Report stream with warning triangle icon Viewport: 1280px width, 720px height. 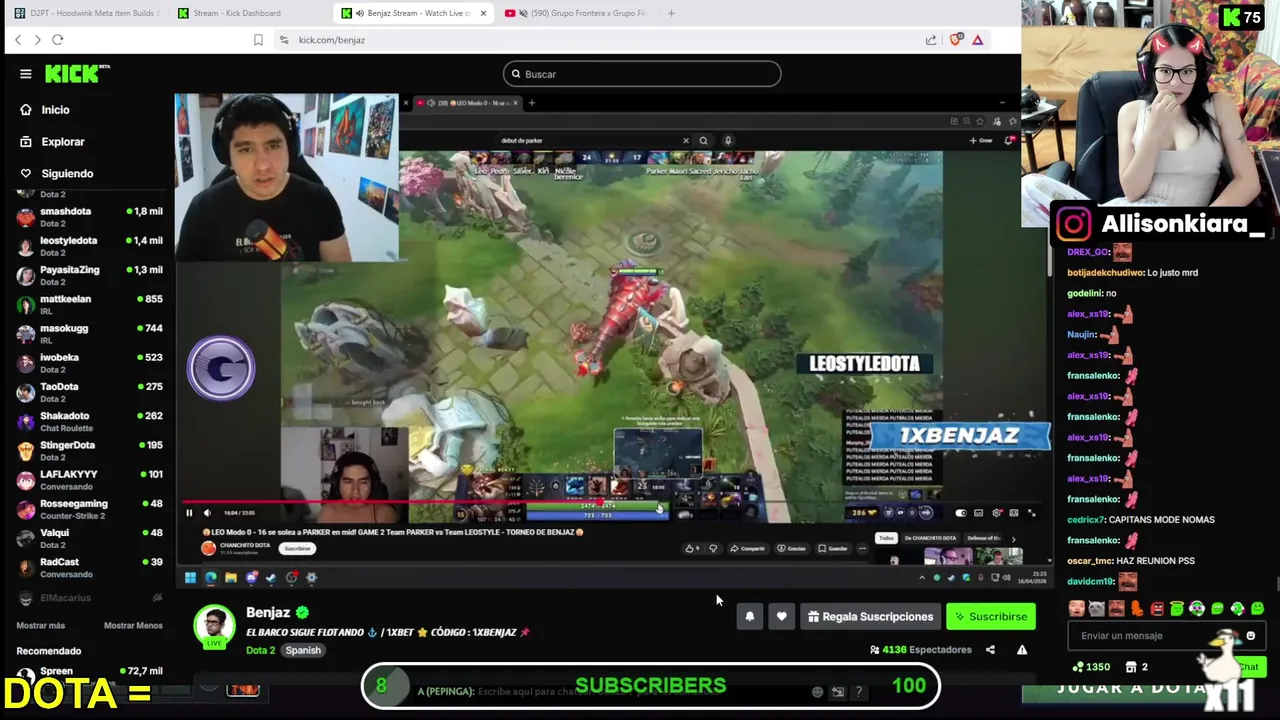(1022, 650)
